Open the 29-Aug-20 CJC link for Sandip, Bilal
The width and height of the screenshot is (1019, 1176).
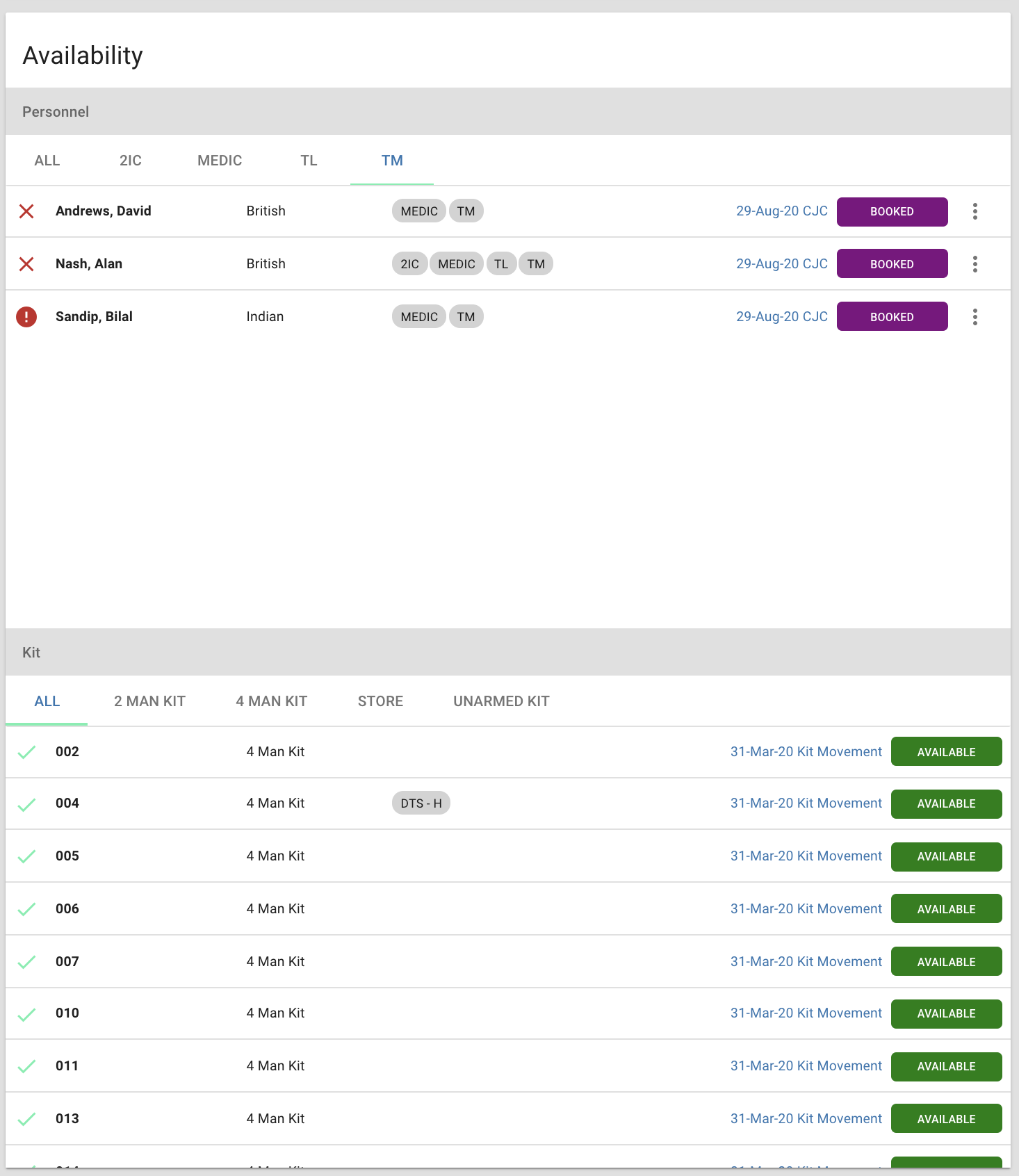point(782,317)
